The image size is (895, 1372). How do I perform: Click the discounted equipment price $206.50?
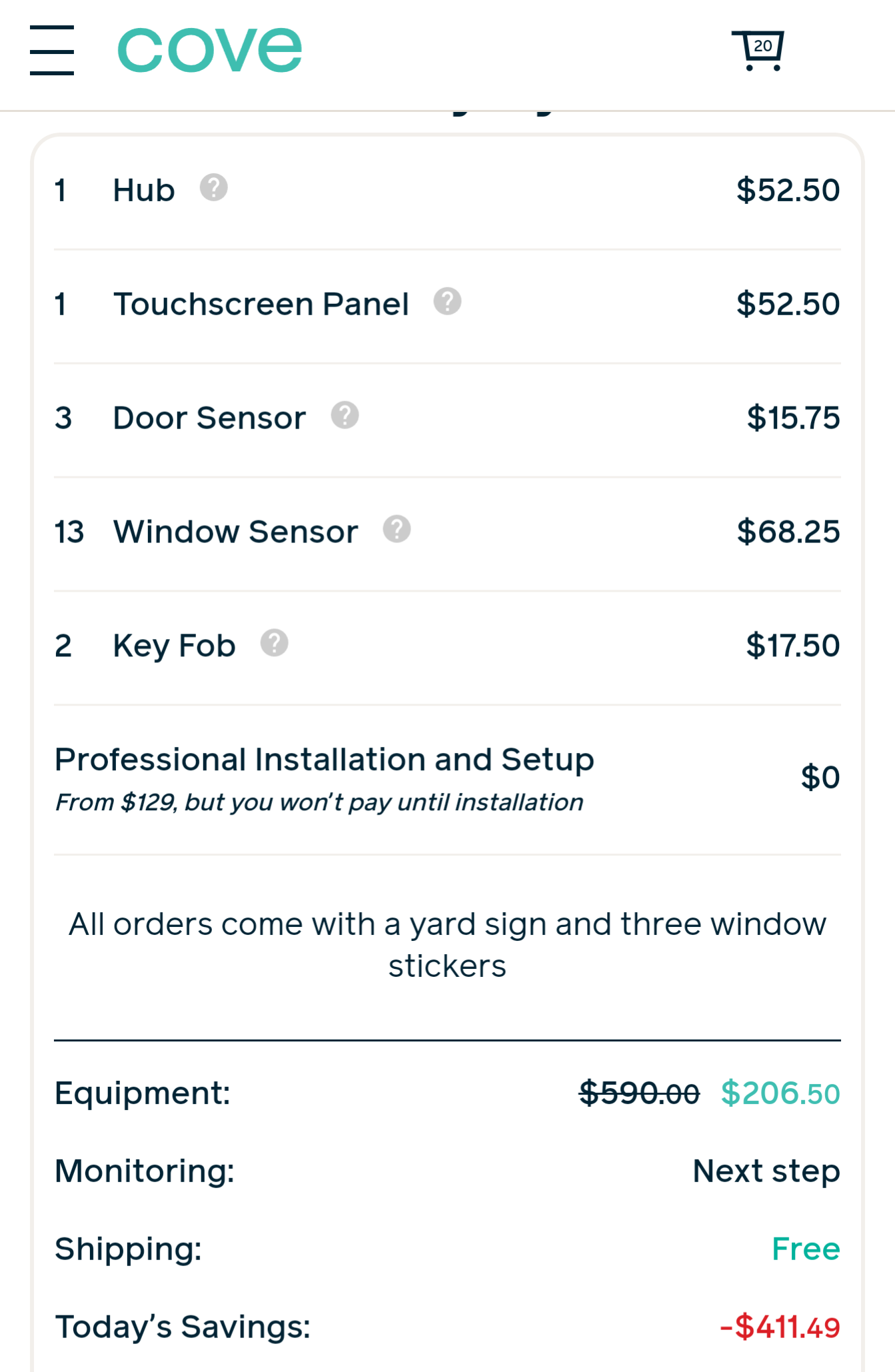pyautogui.click(x=780, y=1093)
